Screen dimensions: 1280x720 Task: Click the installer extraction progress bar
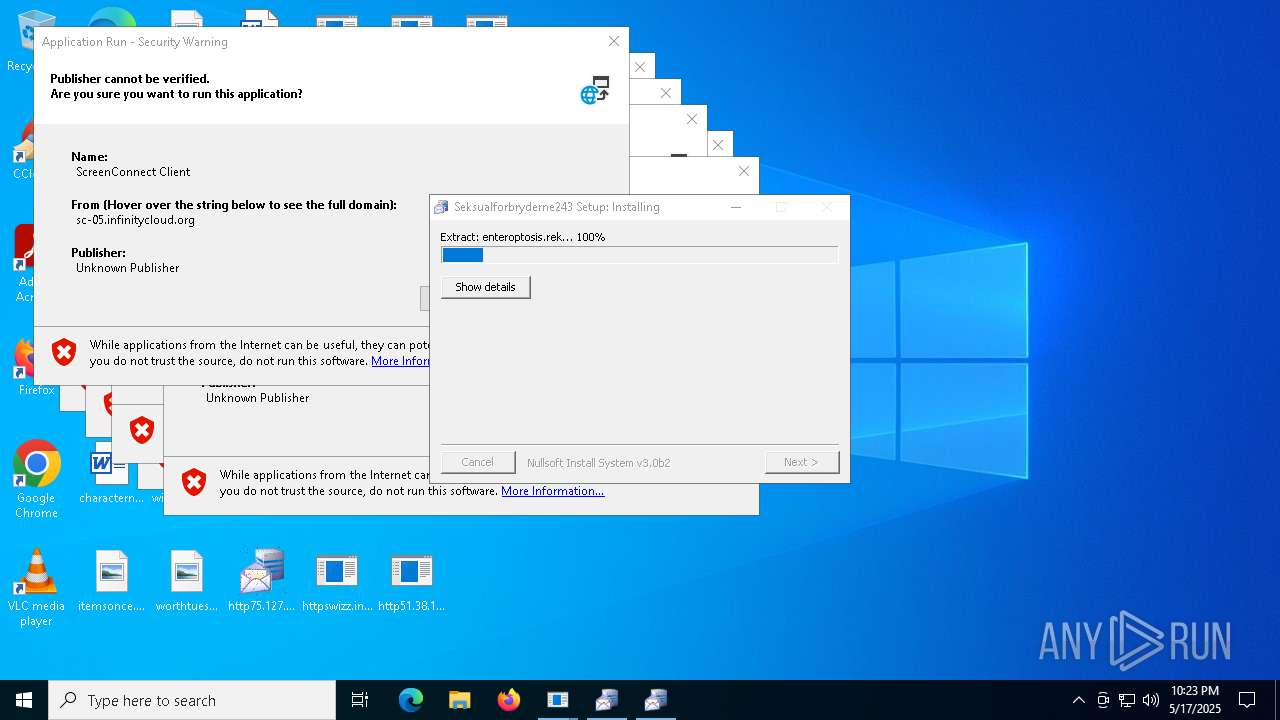tap(639, 255)
